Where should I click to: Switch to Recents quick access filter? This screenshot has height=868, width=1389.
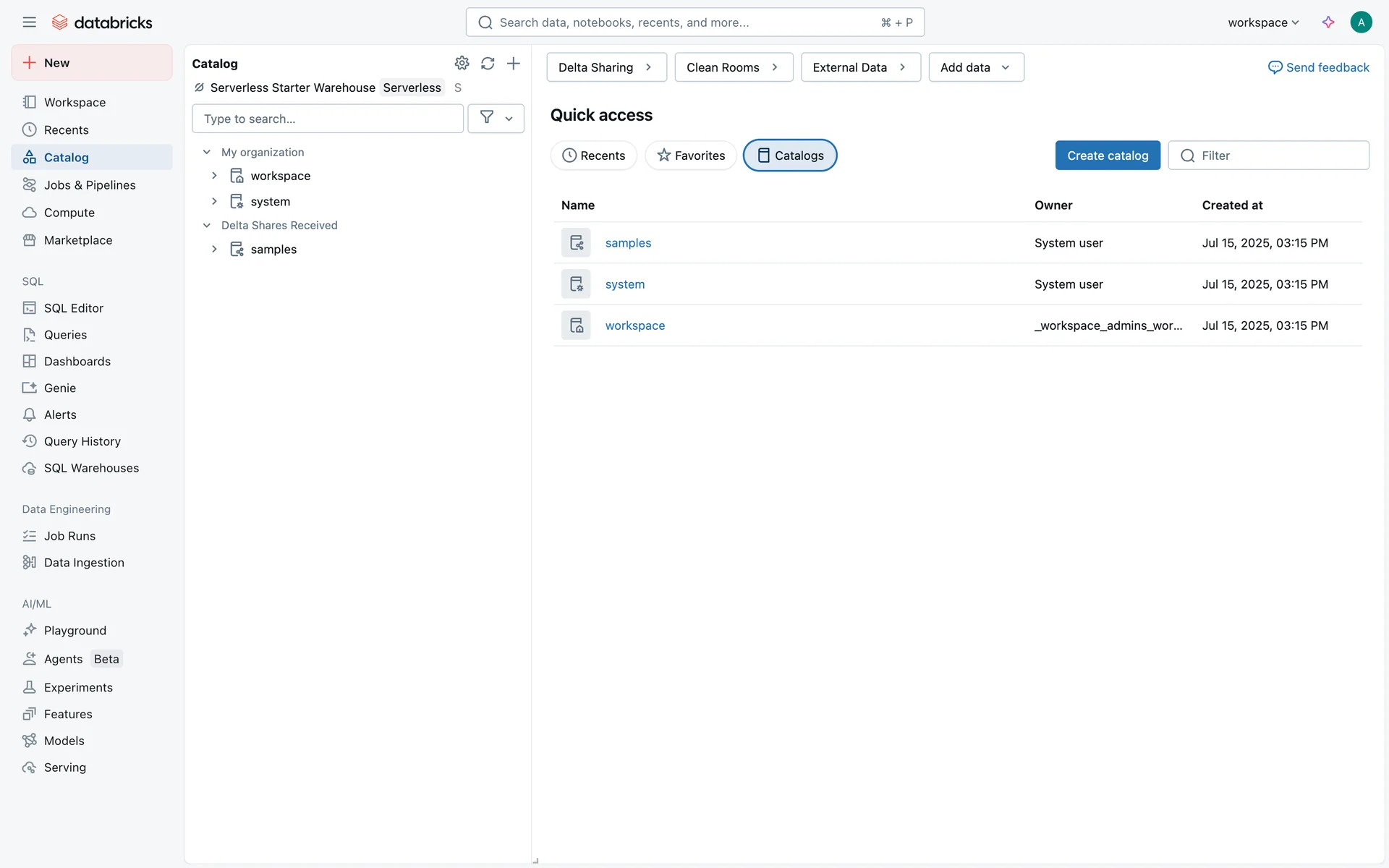593,156
